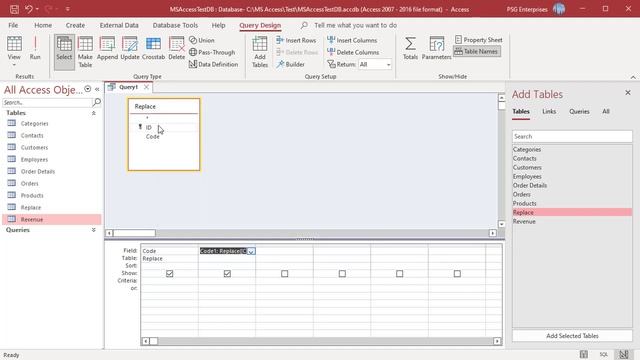640x360 pixels.
Task: Choose the Append query type
Action: coord(107,48)
